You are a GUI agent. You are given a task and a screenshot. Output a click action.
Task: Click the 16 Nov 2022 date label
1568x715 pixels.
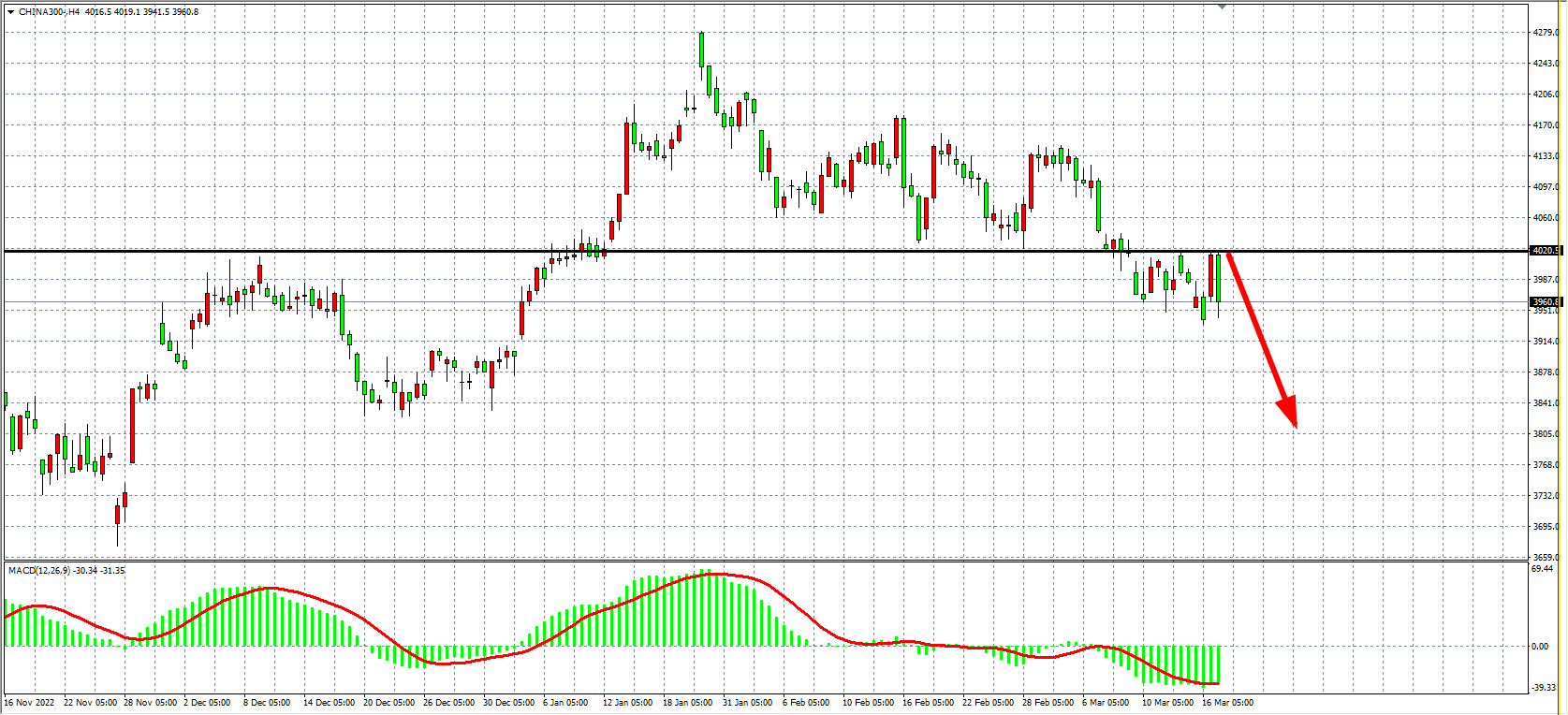click(x=30, y=703)
